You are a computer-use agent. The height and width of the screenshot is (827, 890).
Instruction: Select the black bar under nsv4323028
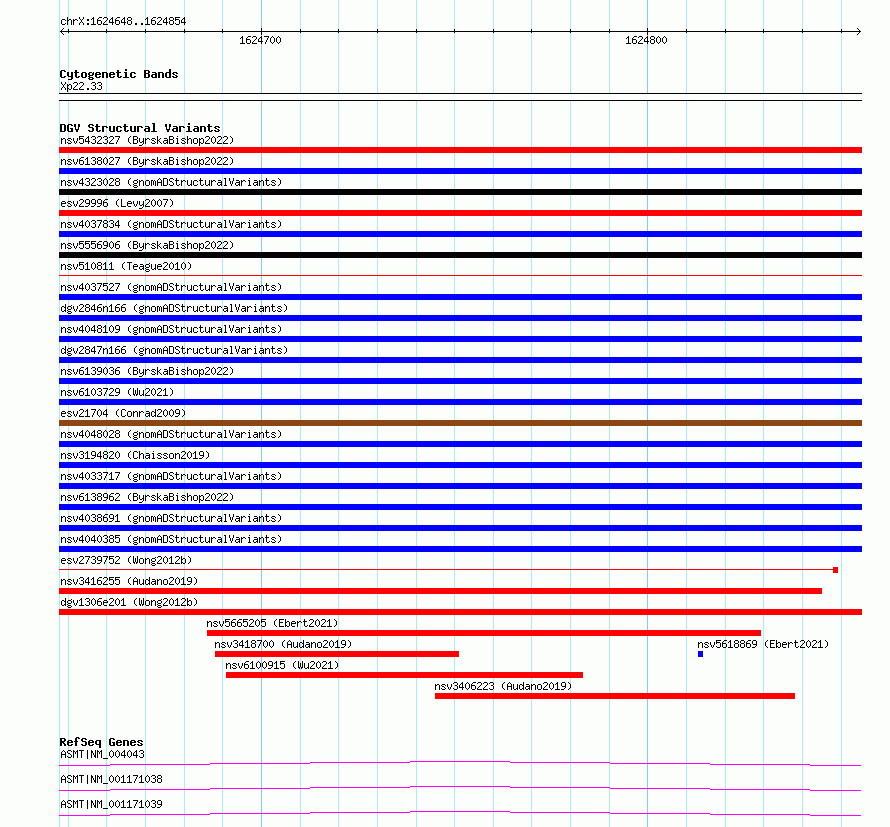460,192
